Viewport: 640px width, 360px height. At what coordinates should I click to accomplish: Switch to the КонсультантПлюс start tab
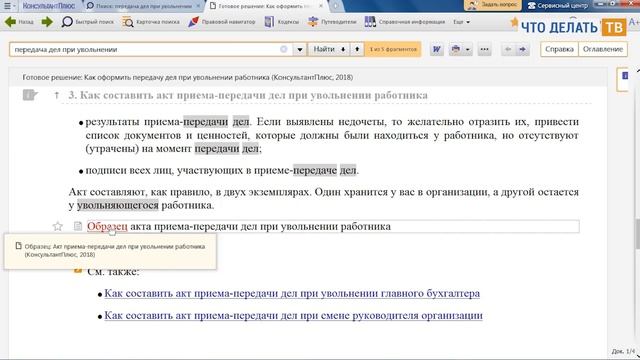pos(49,6)
